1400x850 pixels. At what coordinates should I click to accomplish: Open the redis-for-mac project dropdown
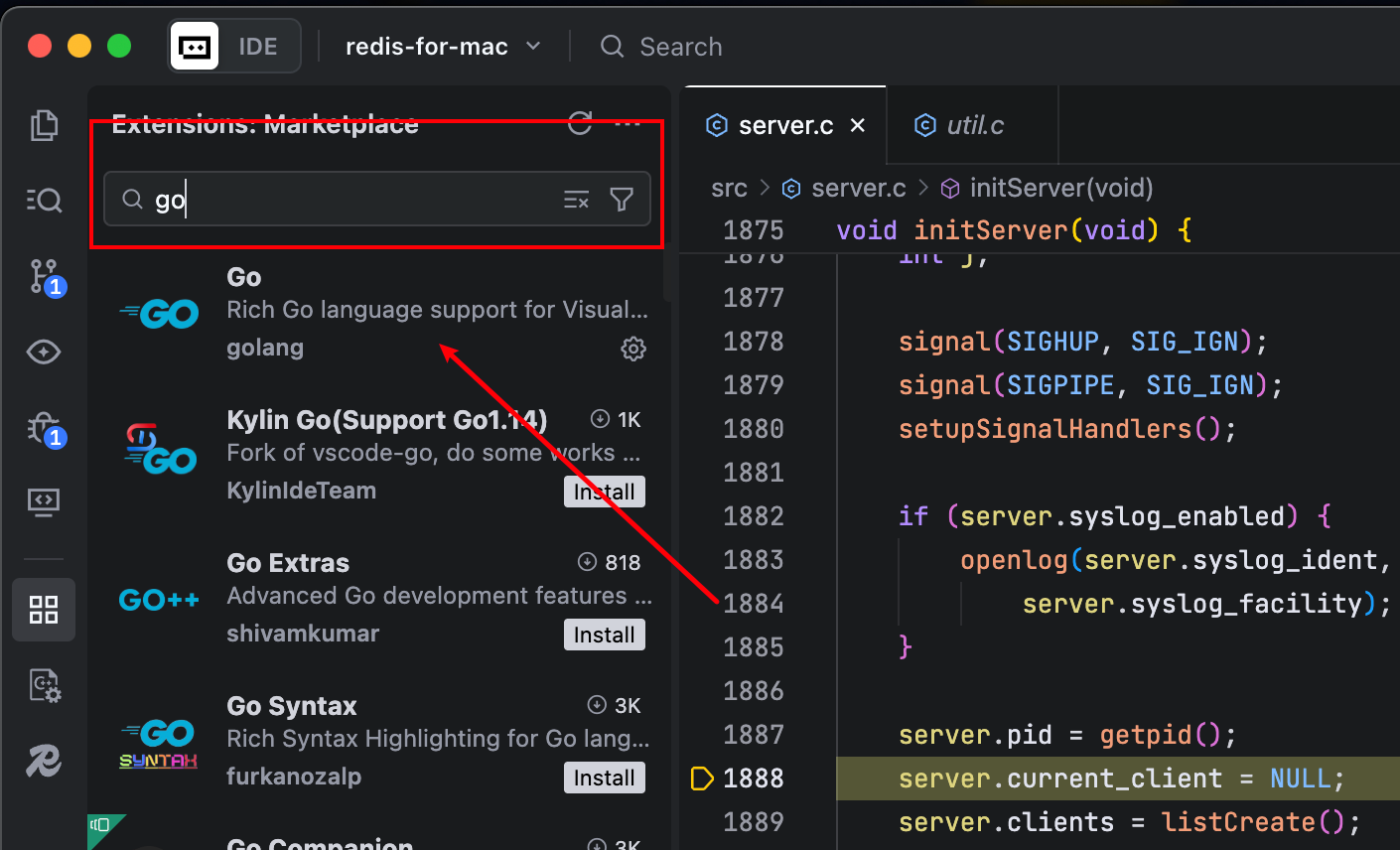point(443,47)
